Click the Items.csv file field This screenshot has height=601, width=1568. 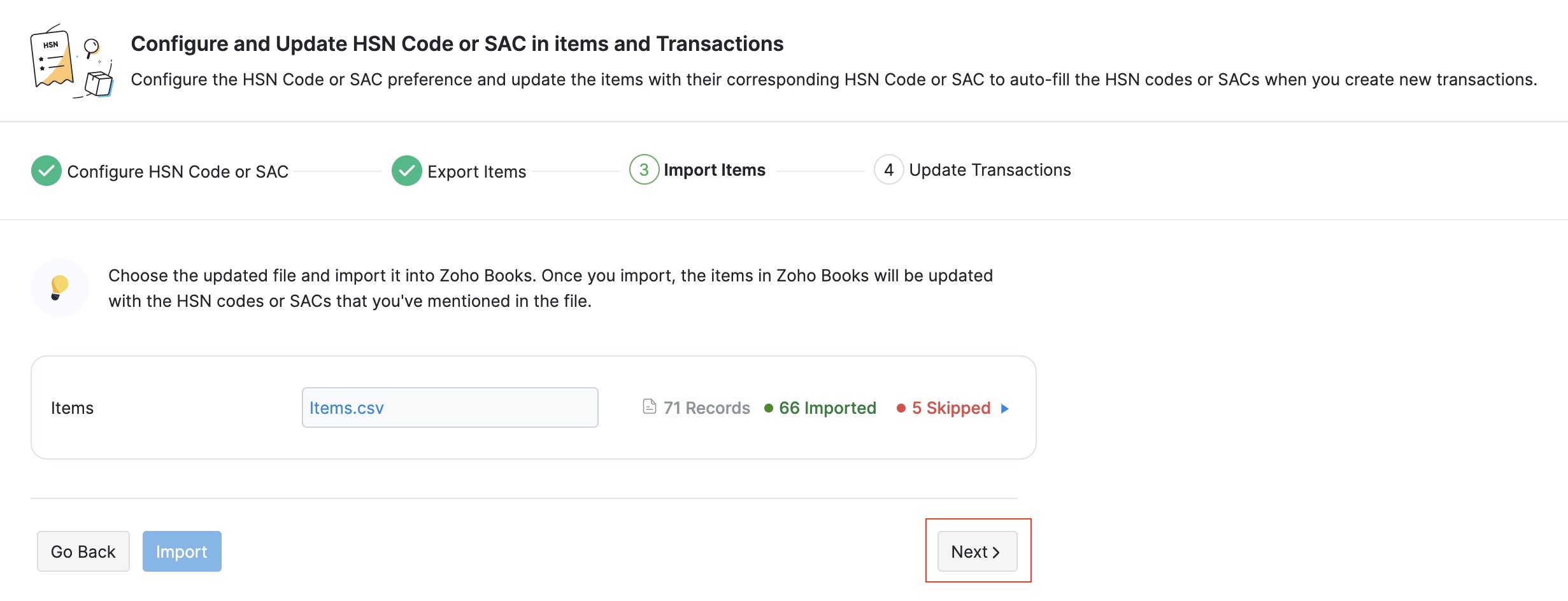(x=450, y=407)
